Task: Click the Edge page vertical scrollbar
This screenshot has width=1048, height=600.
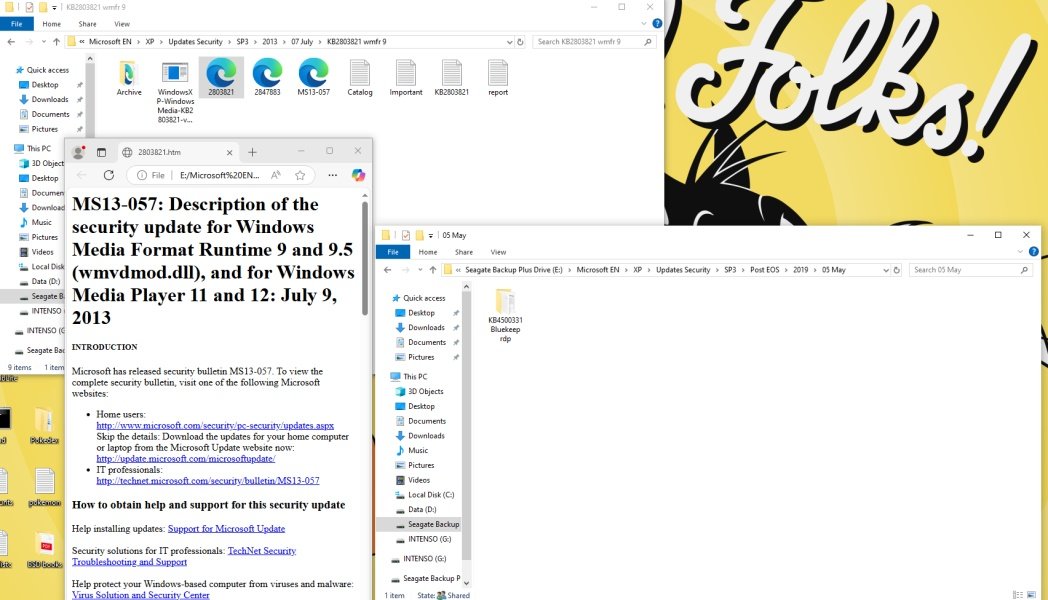Action: 365,260
